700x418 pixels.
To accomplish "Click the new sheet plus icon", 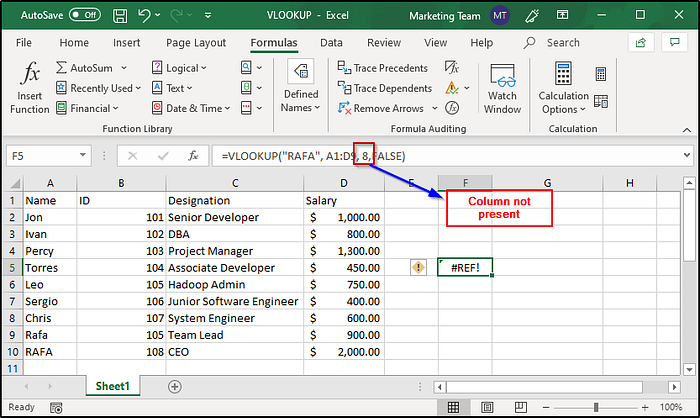I will pyautogui.click(x=175, y=386).
